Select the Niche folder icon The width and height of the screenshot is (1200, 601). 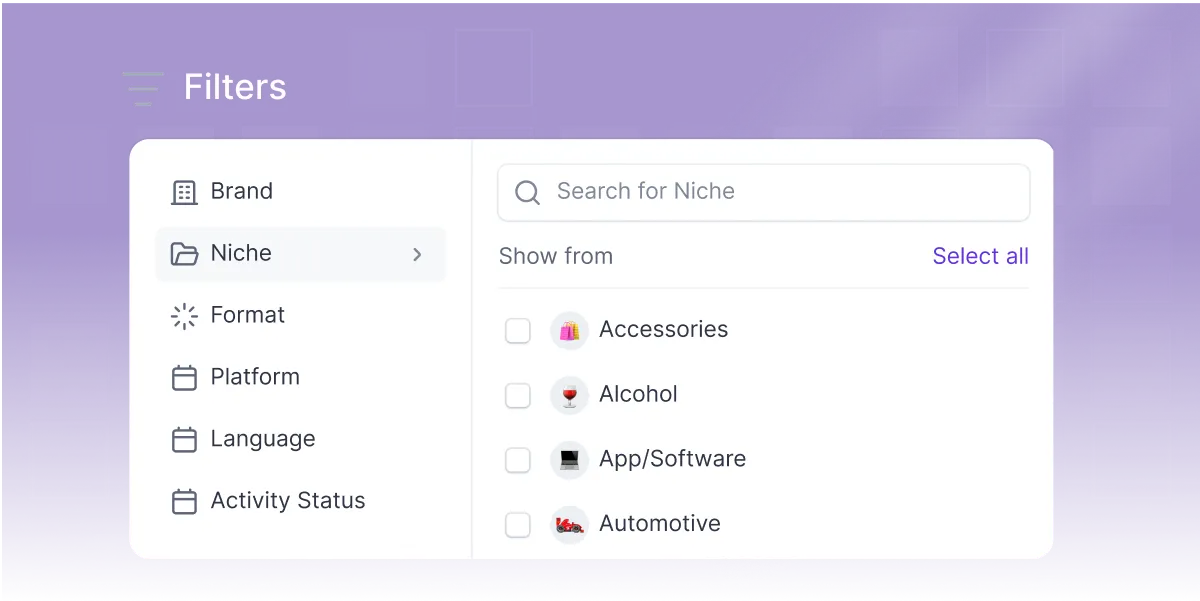tap(185, 253)
